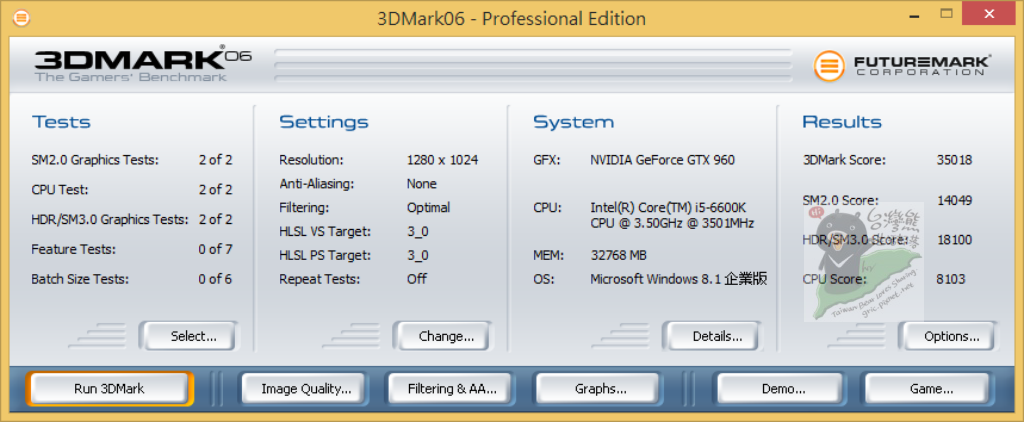Start the Game mode
1024x422 pixels.
coord(930,389)
